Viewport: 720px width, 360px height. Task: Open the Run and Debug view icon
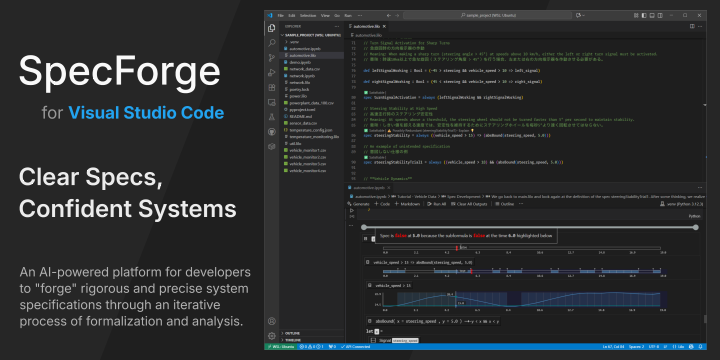[271, 73]
